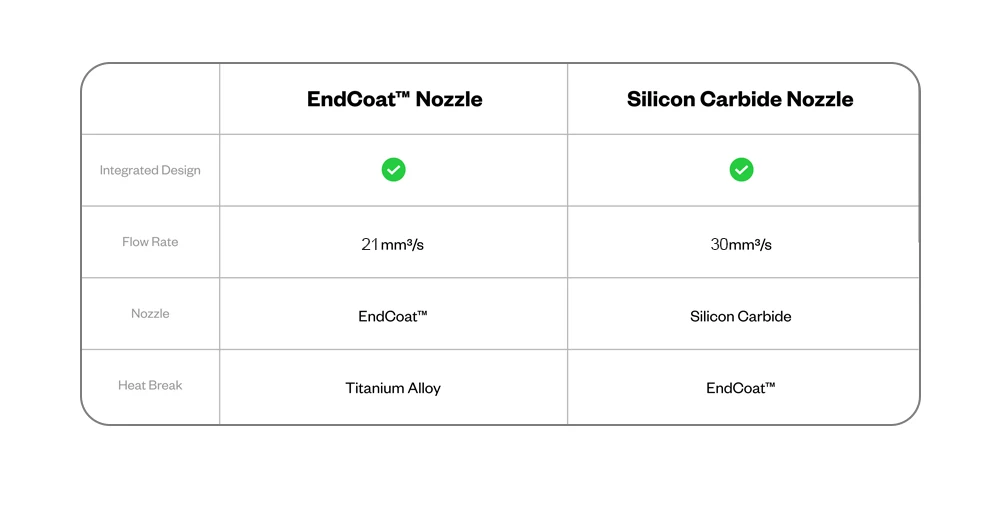This screenshot has height=516, width=1000.
Task: Select the 21mm³/s flow rate value
Action: pos(392,244)
